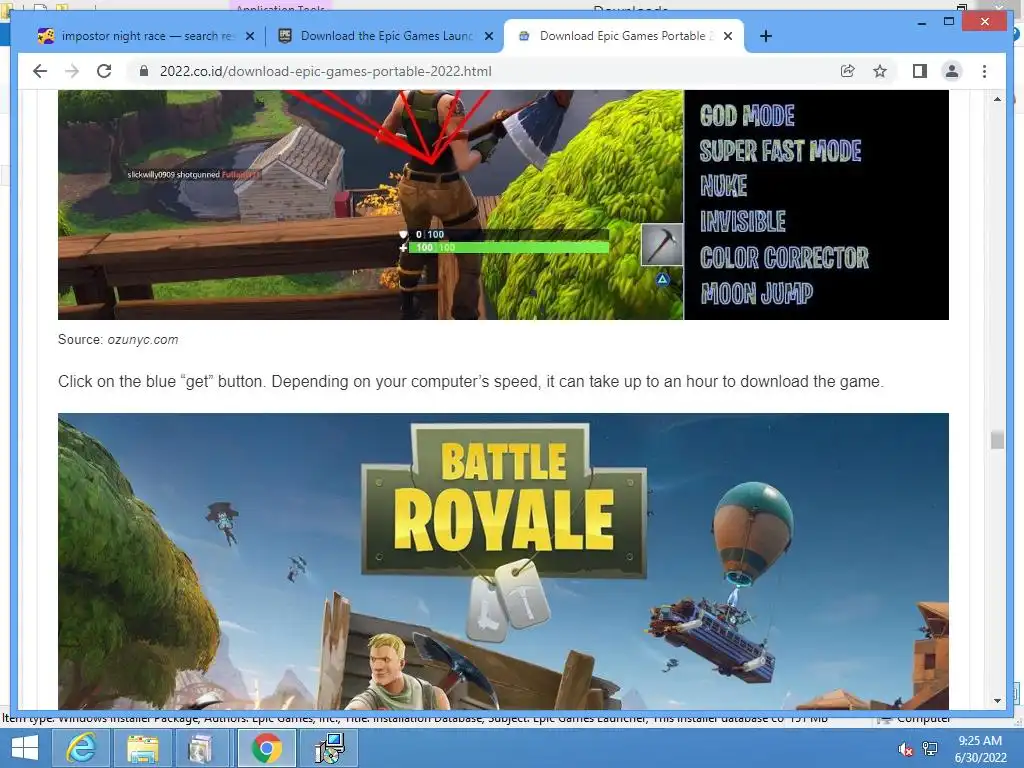
Task: Select Chrome on the taskbar
Action: 266,748
